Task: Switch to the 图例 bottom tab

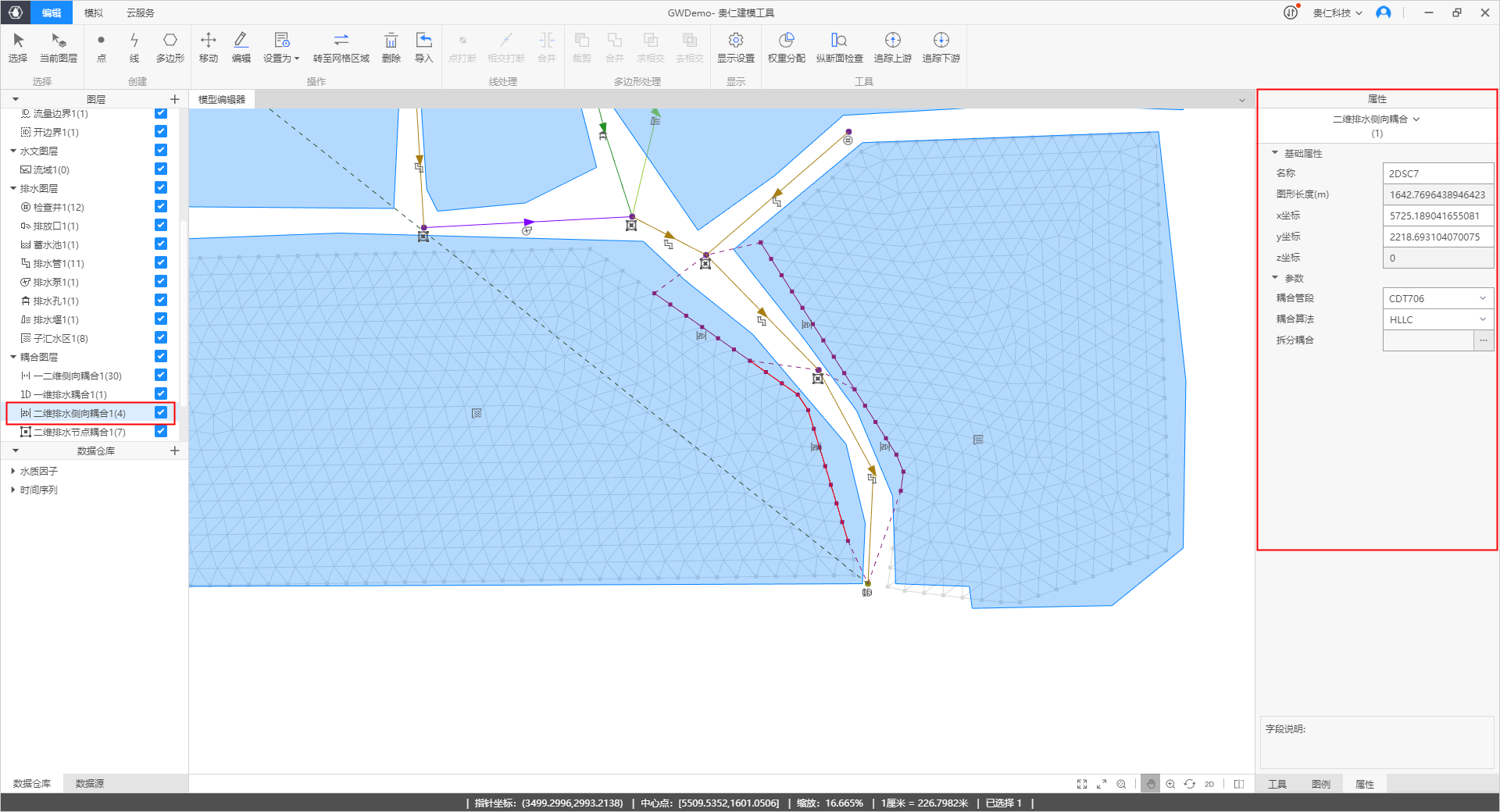Action: (x=1320, y=784)
